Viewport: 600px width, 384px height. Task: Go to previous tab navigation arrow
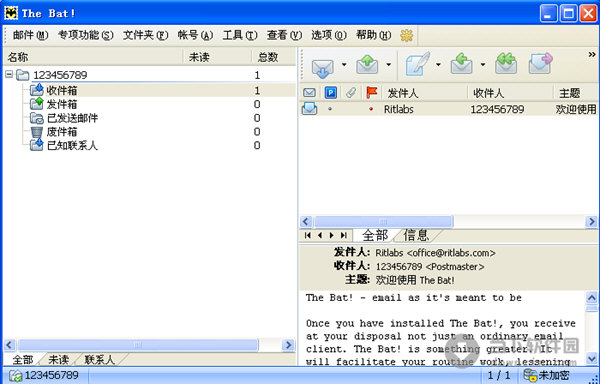[320, 235]
